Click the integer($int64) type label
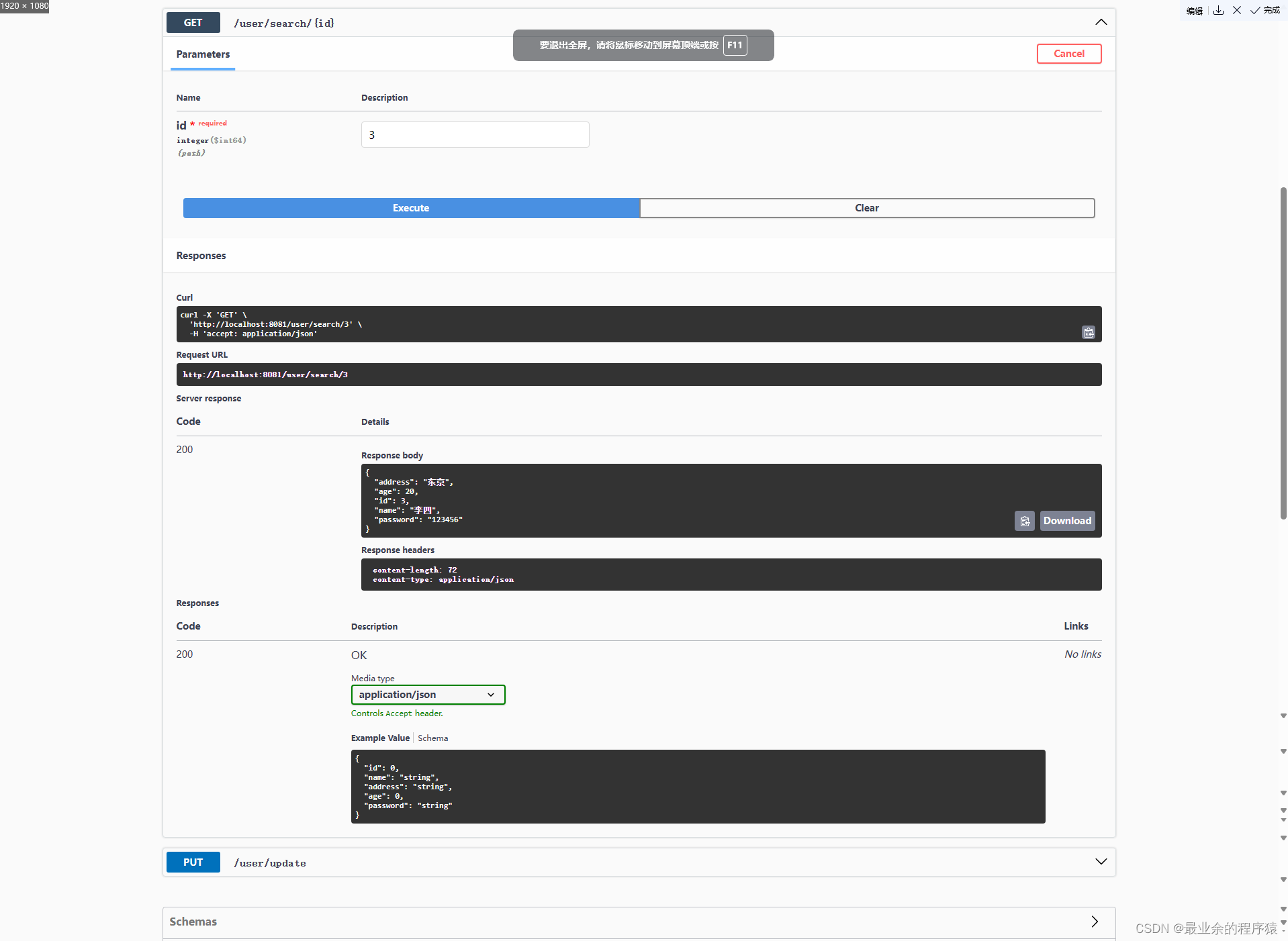 (x=212, y=140)
